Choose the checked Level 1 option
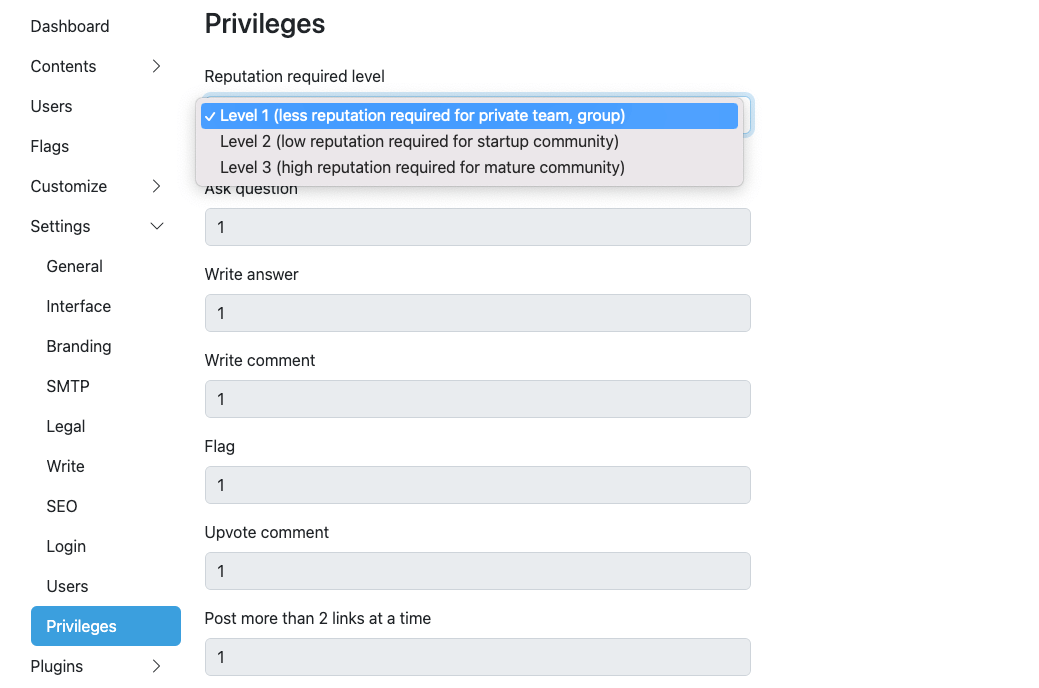The height and width of the screenshot is (688, 1039). pyautogui.click(x=420, y=115)
